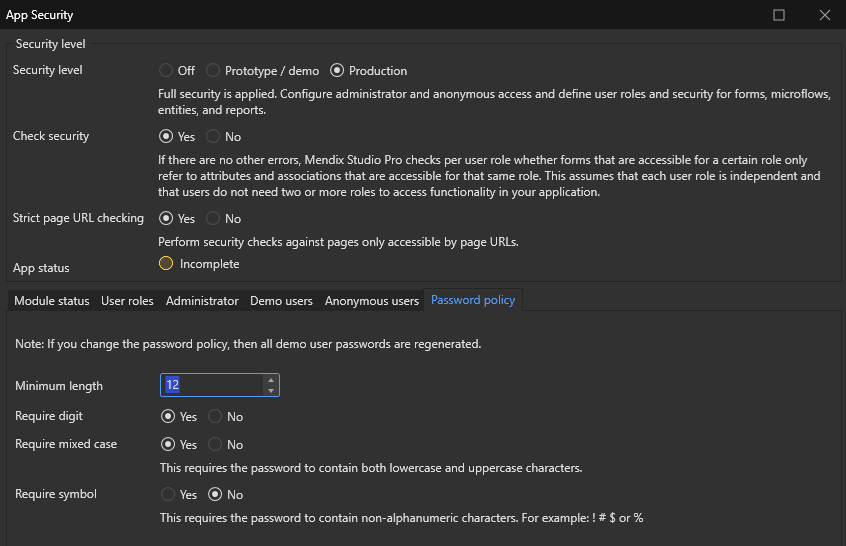Screen dimensions: 846x546
Task: Enable Require symbol with Yes
Action: [167, 495]
